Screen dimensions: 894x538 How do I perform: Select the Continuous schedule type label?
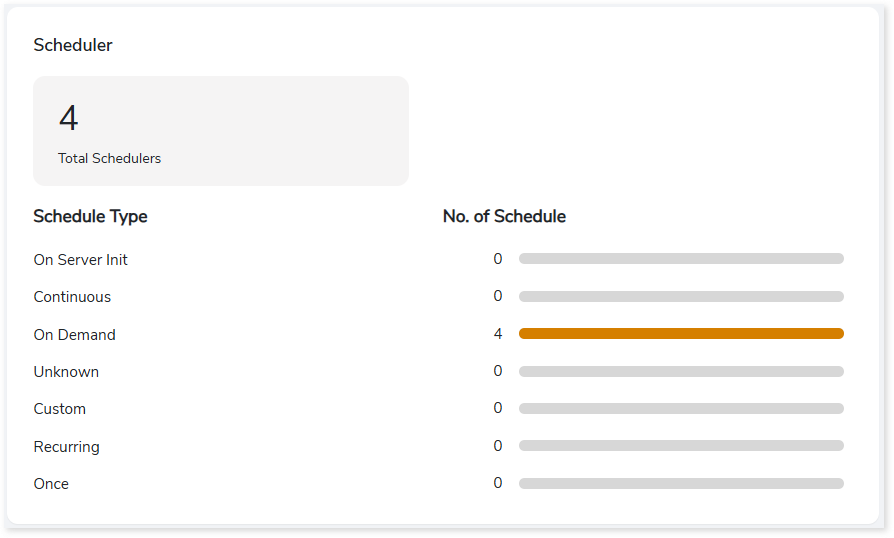click(72, 297)
